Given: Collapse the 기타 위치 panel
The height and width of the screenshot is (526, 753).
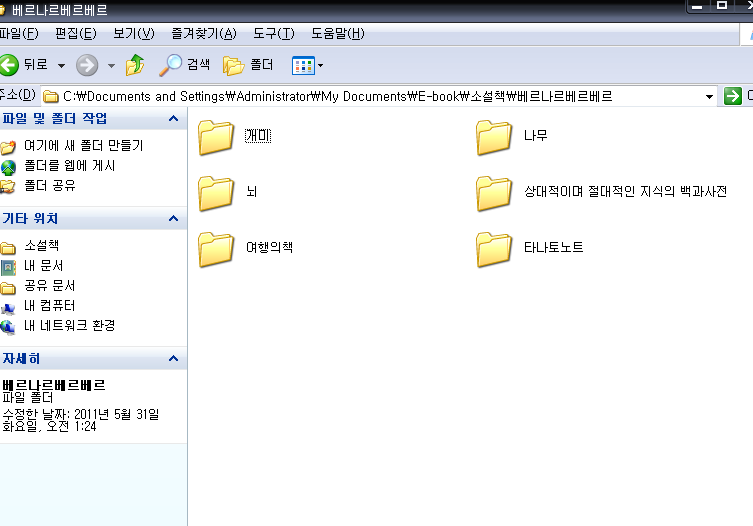Looking at the screenshot, I should click(x=173, y=219).
